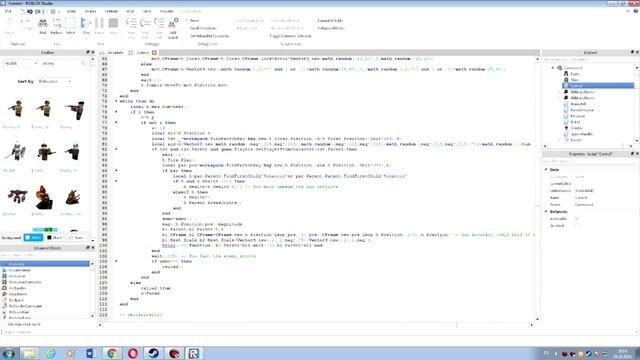Close the Toolbox panel

[93, 53]
